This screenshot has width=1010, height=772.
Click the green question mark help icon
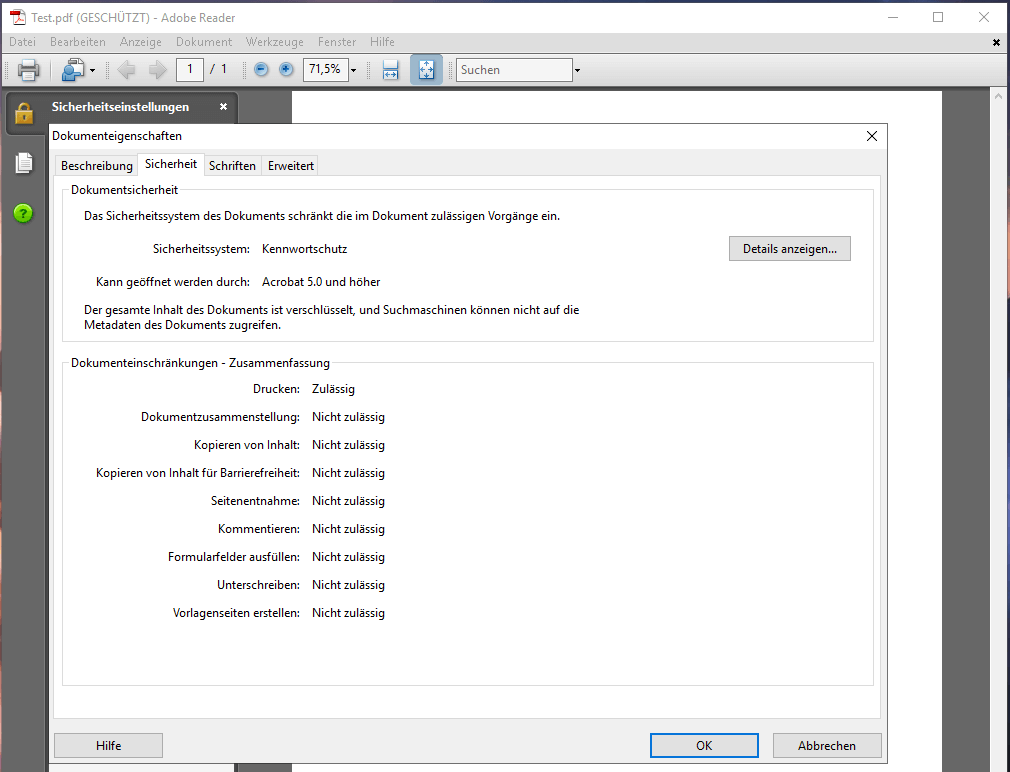(x=23, y=213)
